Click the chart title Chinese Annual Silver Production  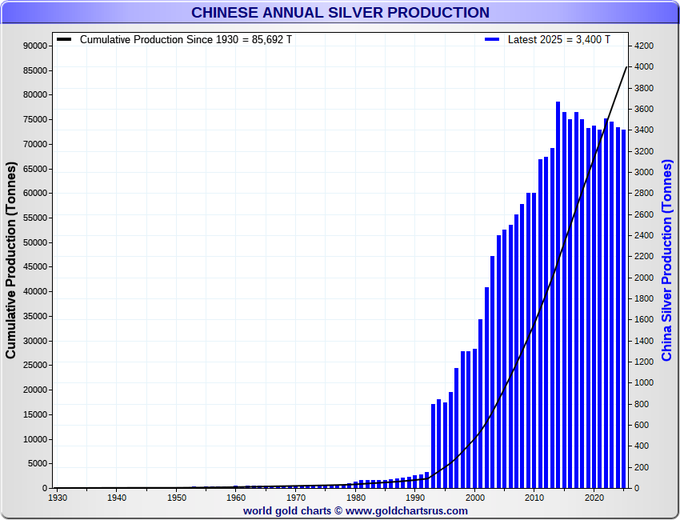pos(340,12)
